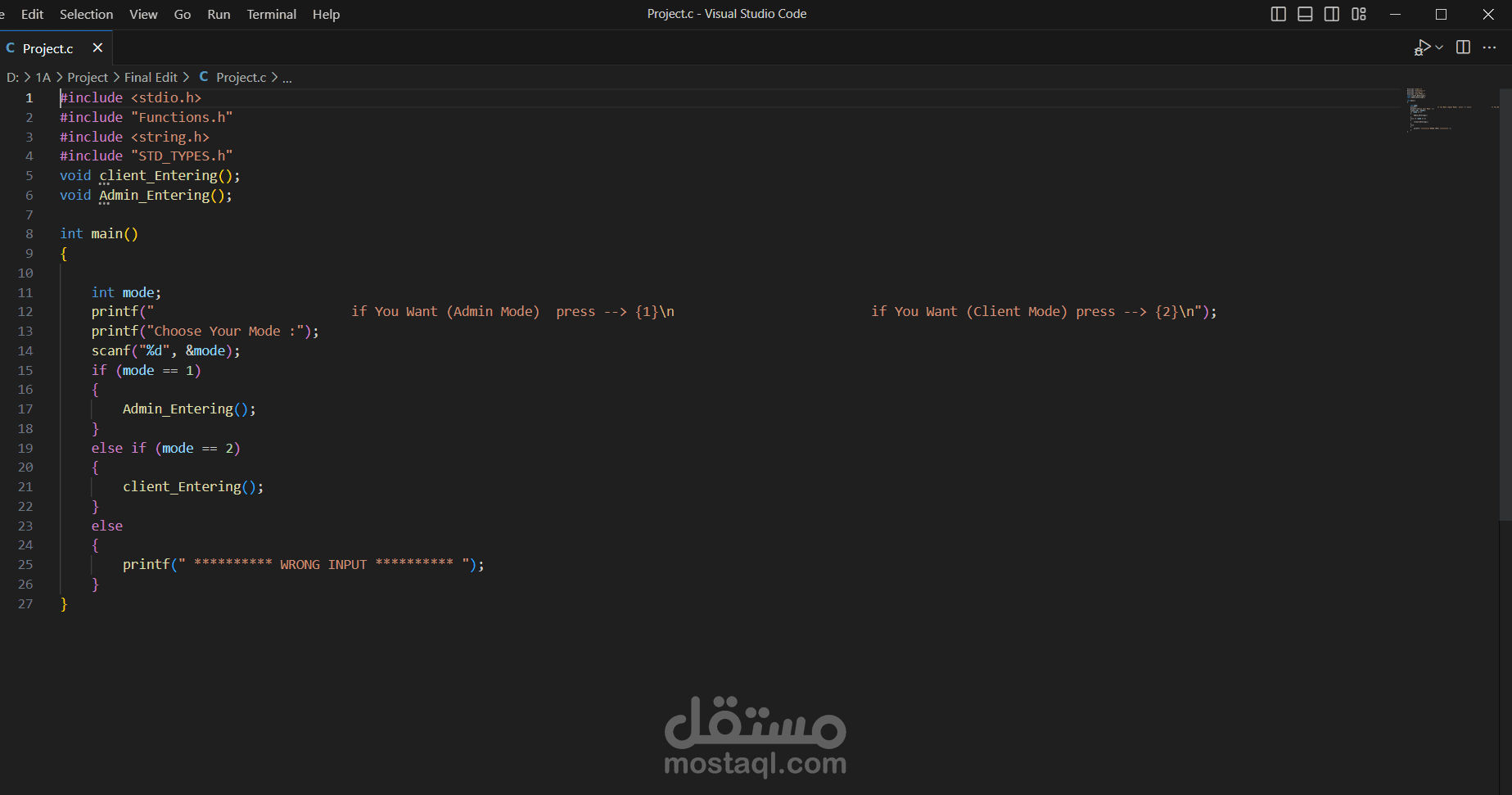1512x795 pixels.
Task: Click the Run/Debug play icon
Action: [1422, 47]
